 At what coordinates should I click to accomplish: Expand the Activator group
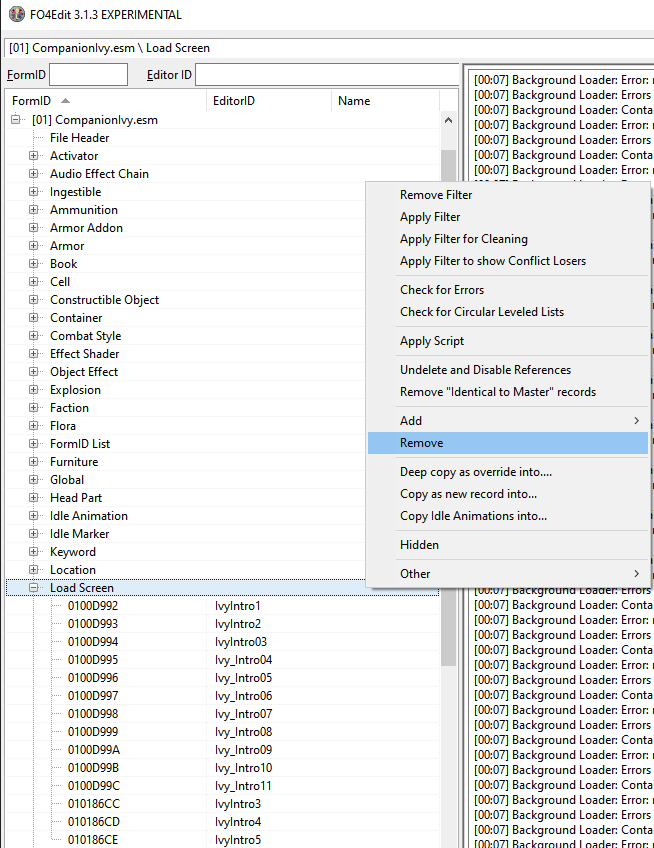[x=34, y=156]
